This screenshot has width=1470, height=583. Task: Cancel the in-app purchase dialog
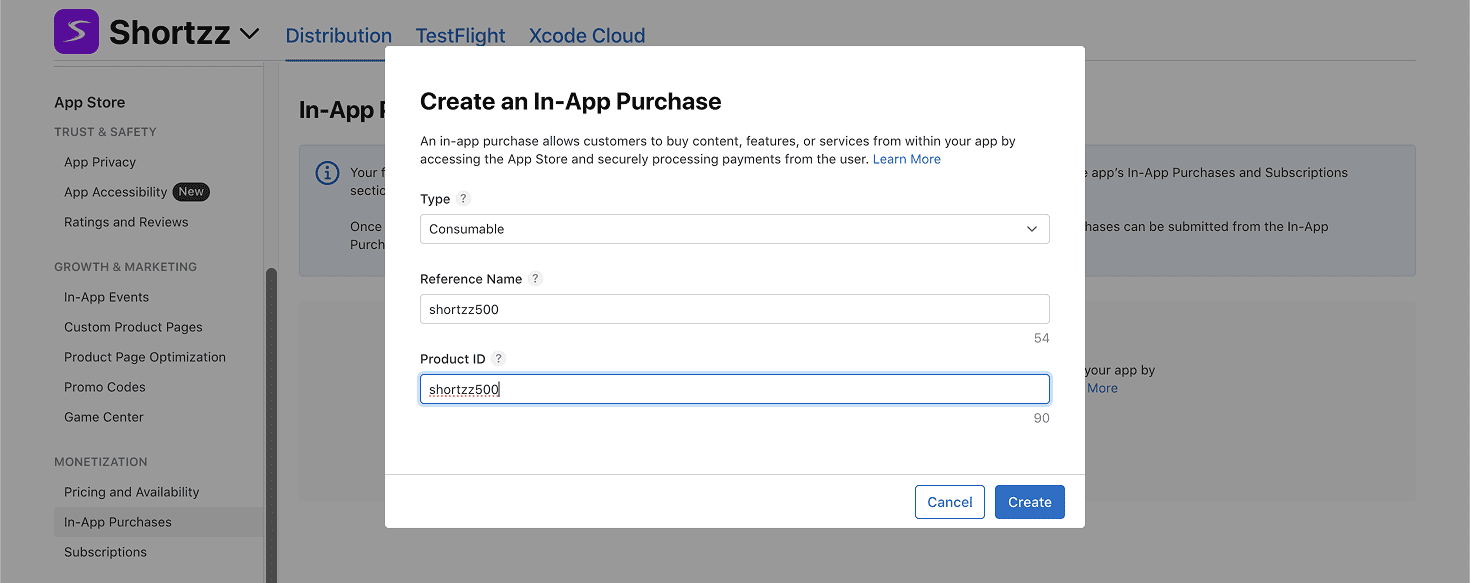[949, 502]
